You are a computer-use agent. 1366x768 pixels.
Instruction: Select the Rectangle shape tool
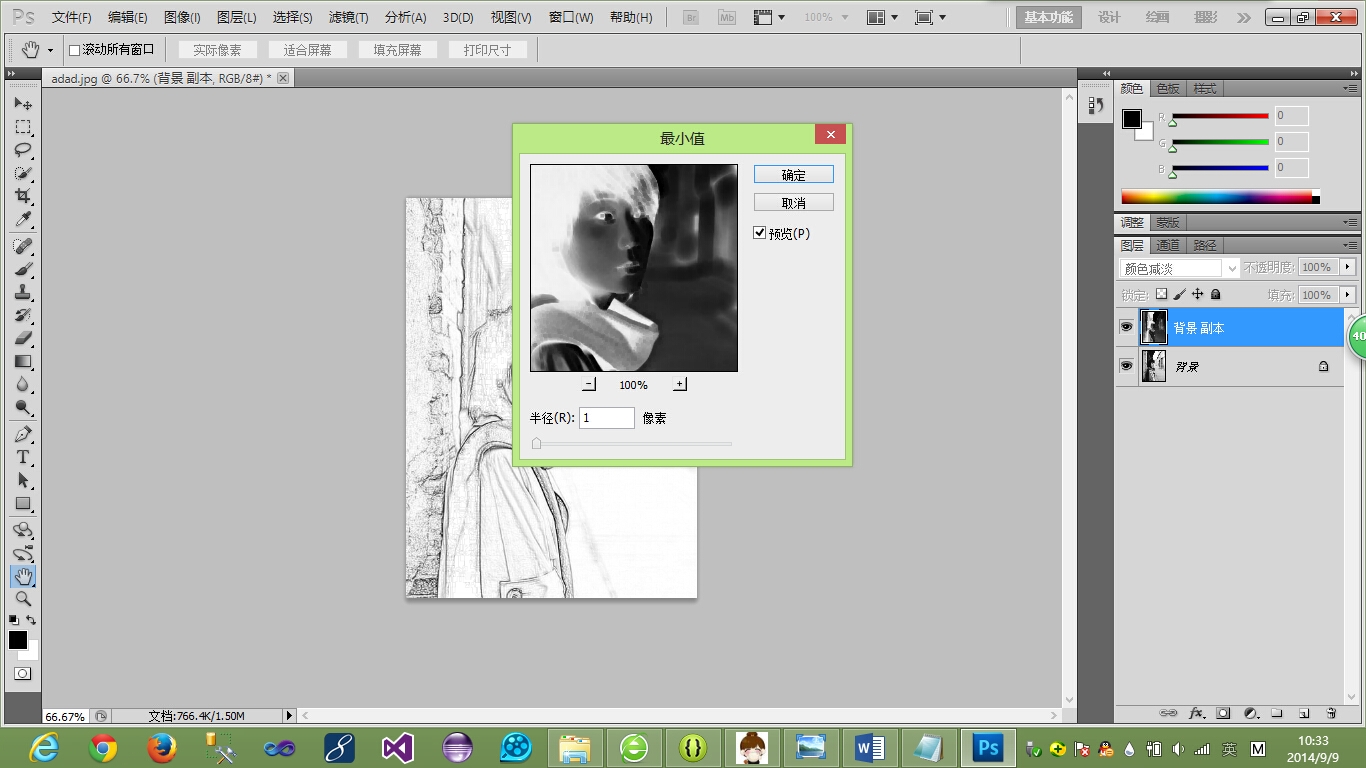(23, 503)
